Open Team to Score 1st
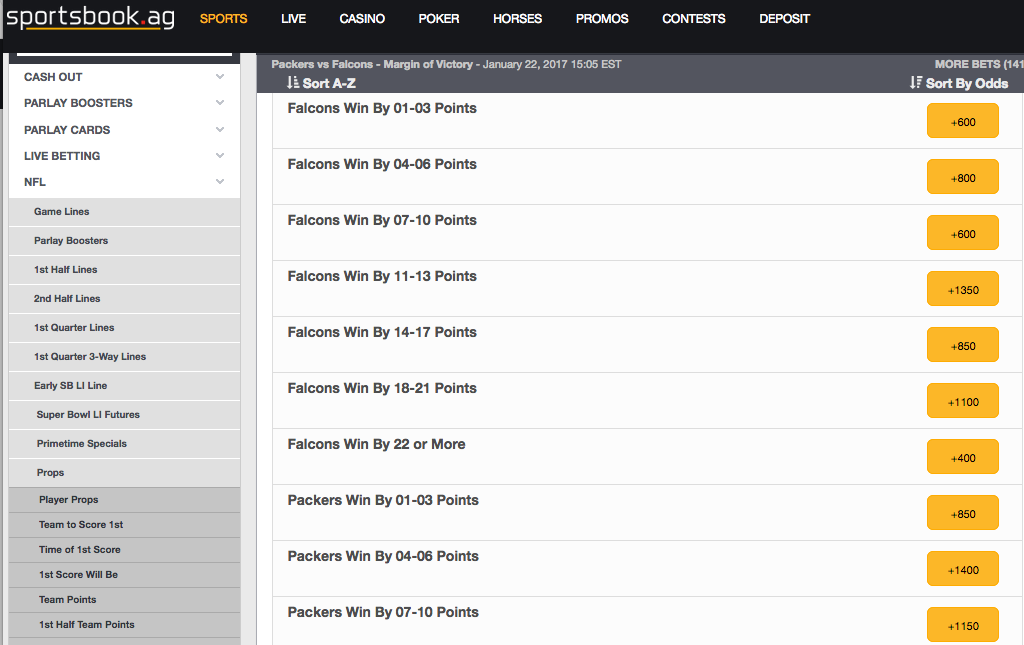 coord(124,525)
